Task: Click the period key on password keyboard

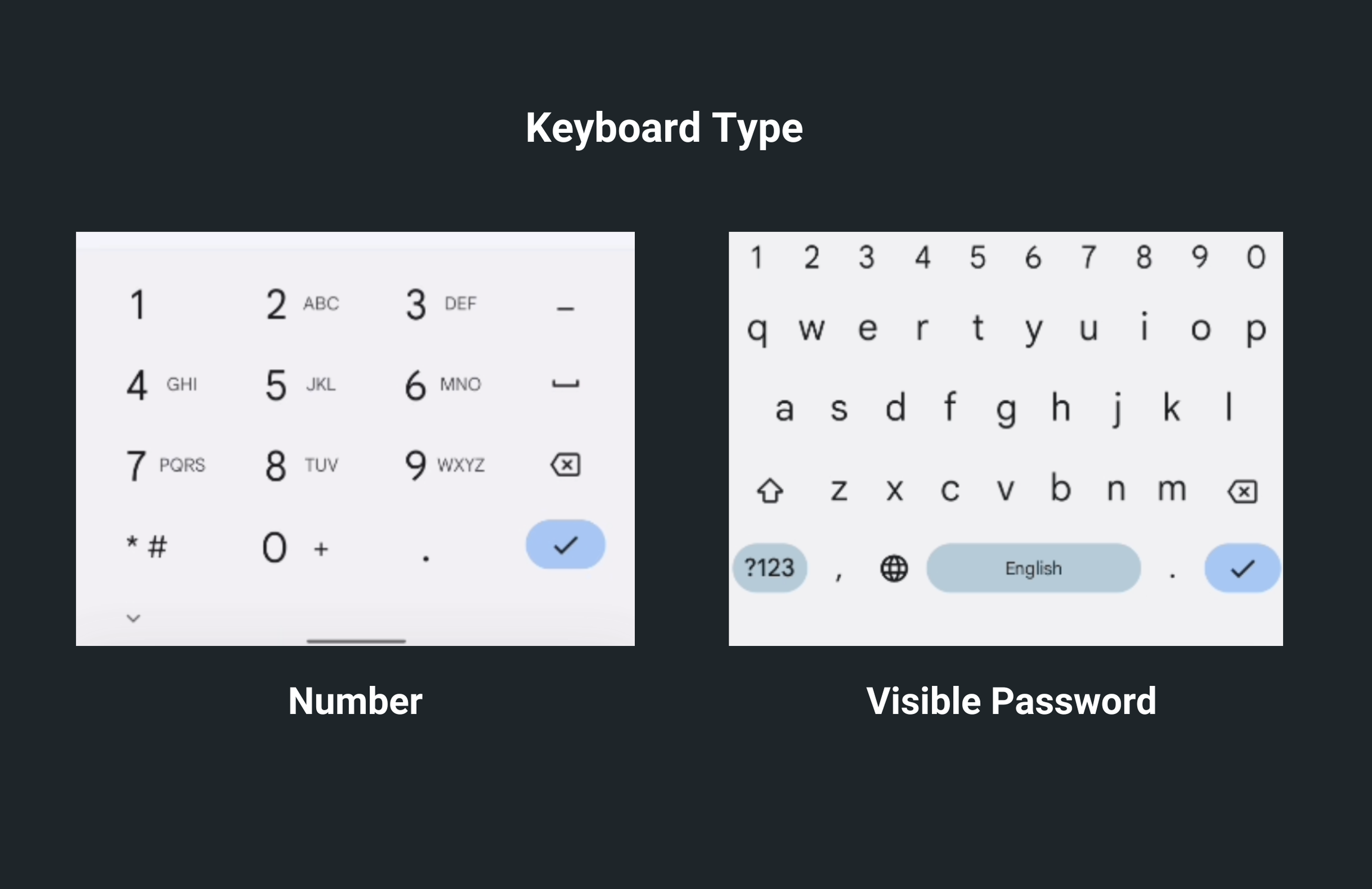Action: pos(1172,568)
